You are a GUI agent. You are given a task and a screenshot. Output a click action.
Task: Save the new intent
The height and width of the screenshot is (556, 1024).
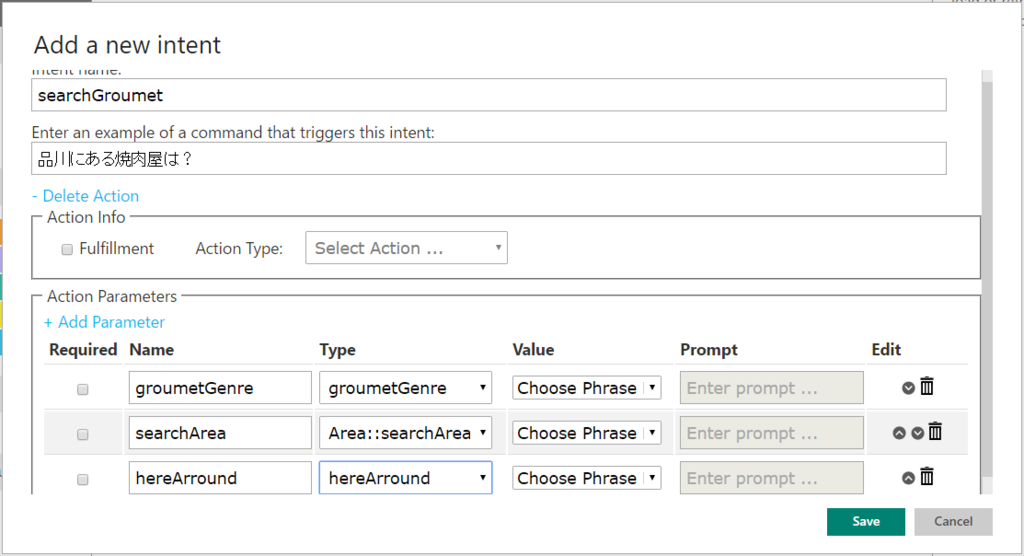click(865, 521)
